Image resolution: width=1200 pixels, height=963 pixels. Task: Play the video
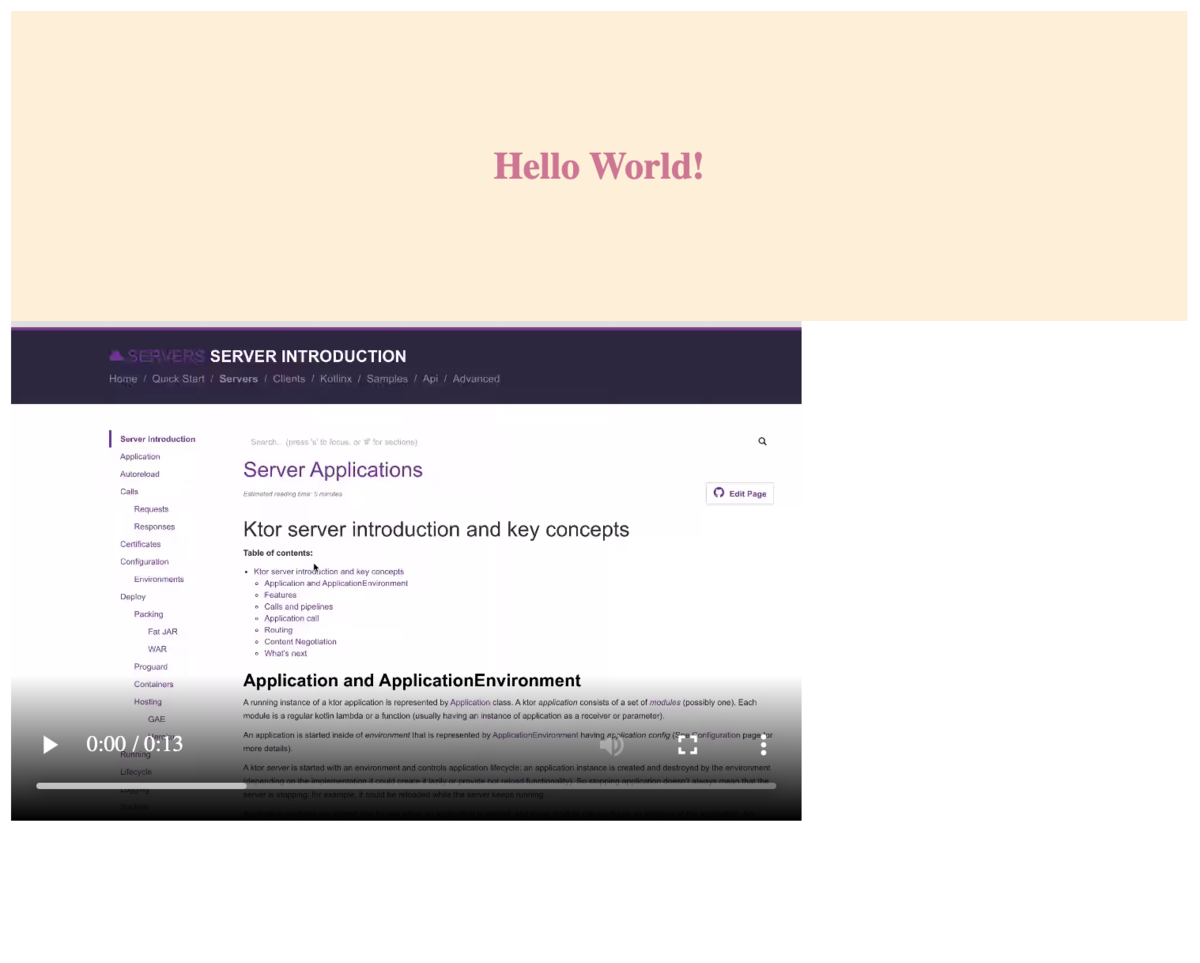click(x=50, y=745)
